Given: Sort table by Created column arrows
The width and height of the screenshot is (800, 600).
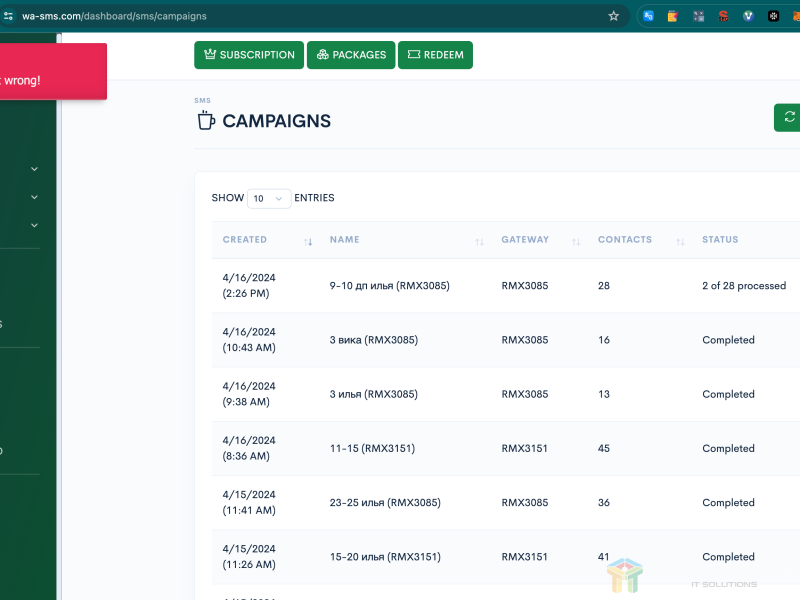Looking at the screenshot, I should click(x=308, y=241).
